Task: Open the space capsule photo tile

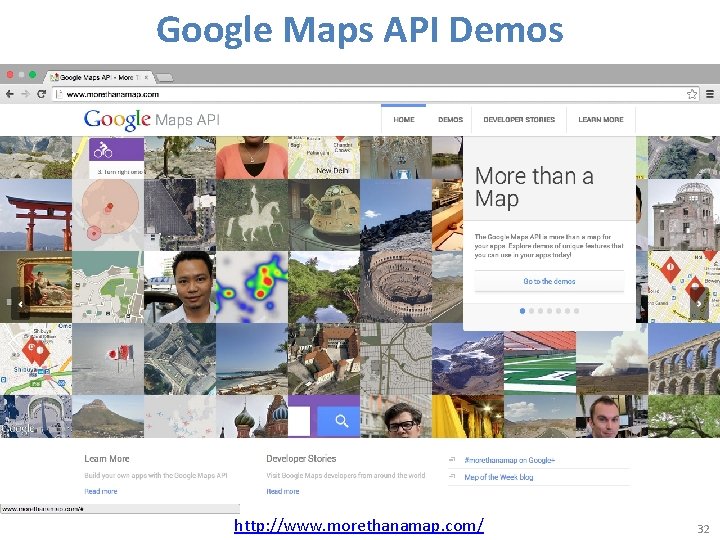Action: [324, 215]
